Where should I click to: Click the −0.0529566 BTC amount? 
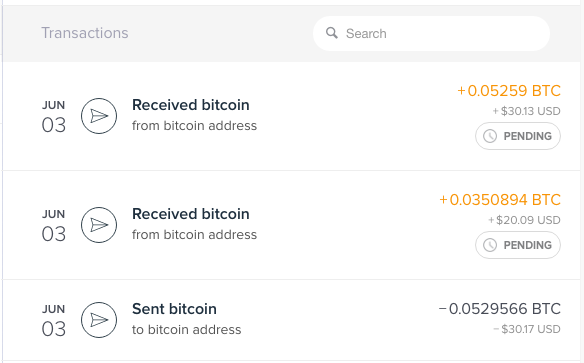coord(500,309)
